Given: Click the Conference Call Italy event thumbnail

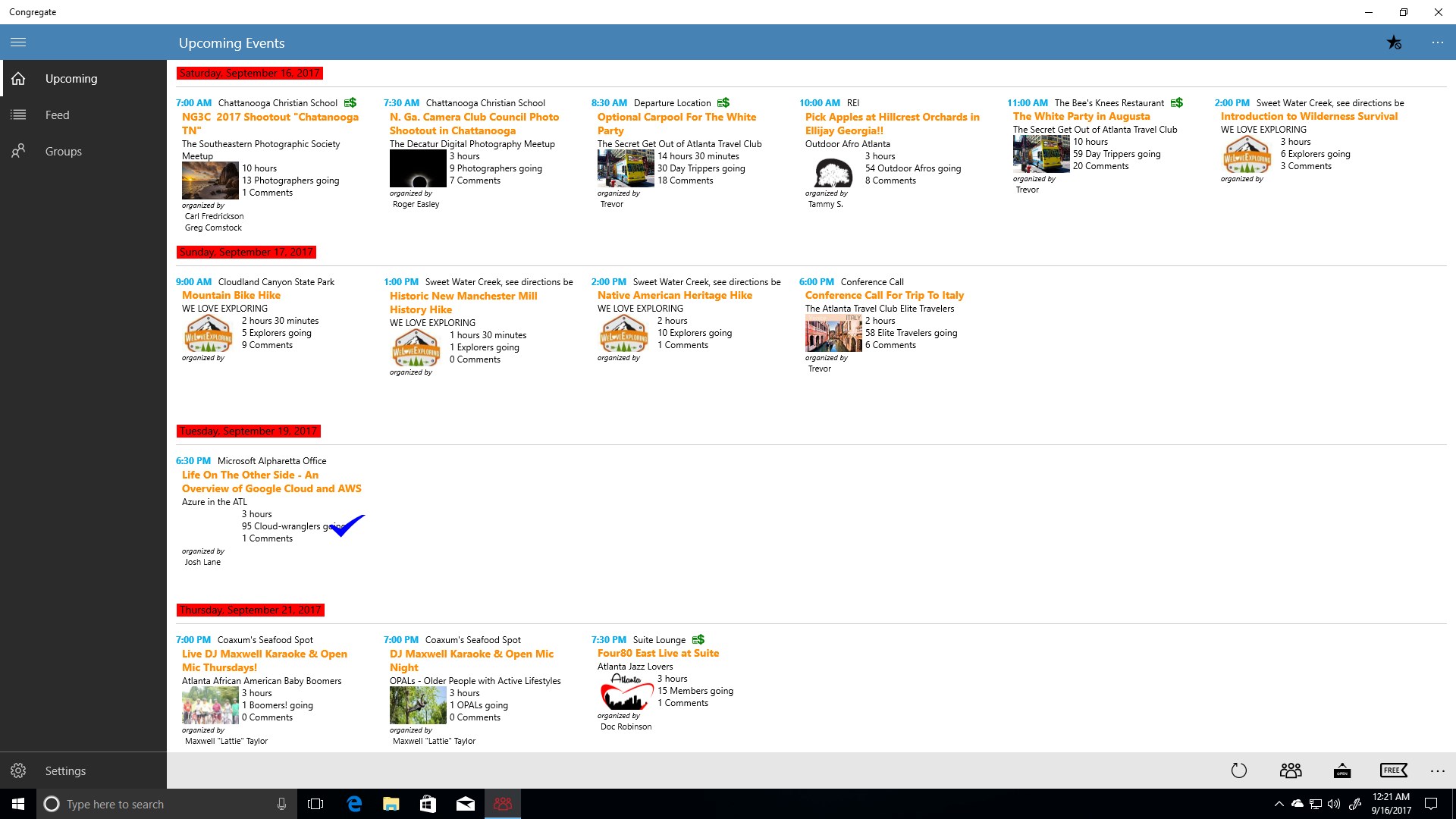Looking at the screenshot, I should [x=833, y=334].
